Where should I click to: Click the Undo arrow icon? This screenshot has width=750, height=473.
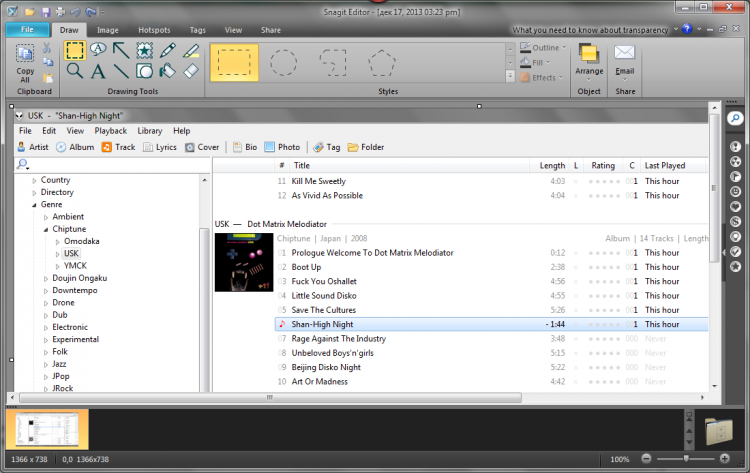(76, 11)
